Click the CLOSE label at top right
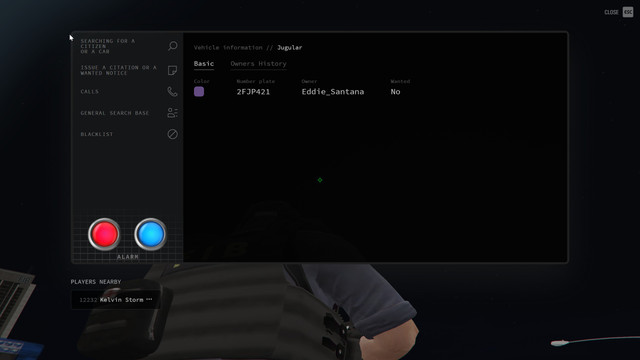This screenshot has height=360, width=640. (x=611, y=12)
